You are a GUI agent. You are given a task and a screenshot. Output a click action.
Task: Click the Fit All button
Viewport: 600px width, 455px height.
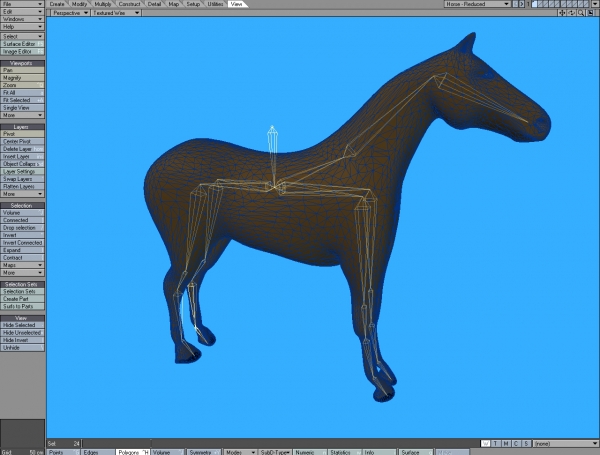tap(22, 93)
